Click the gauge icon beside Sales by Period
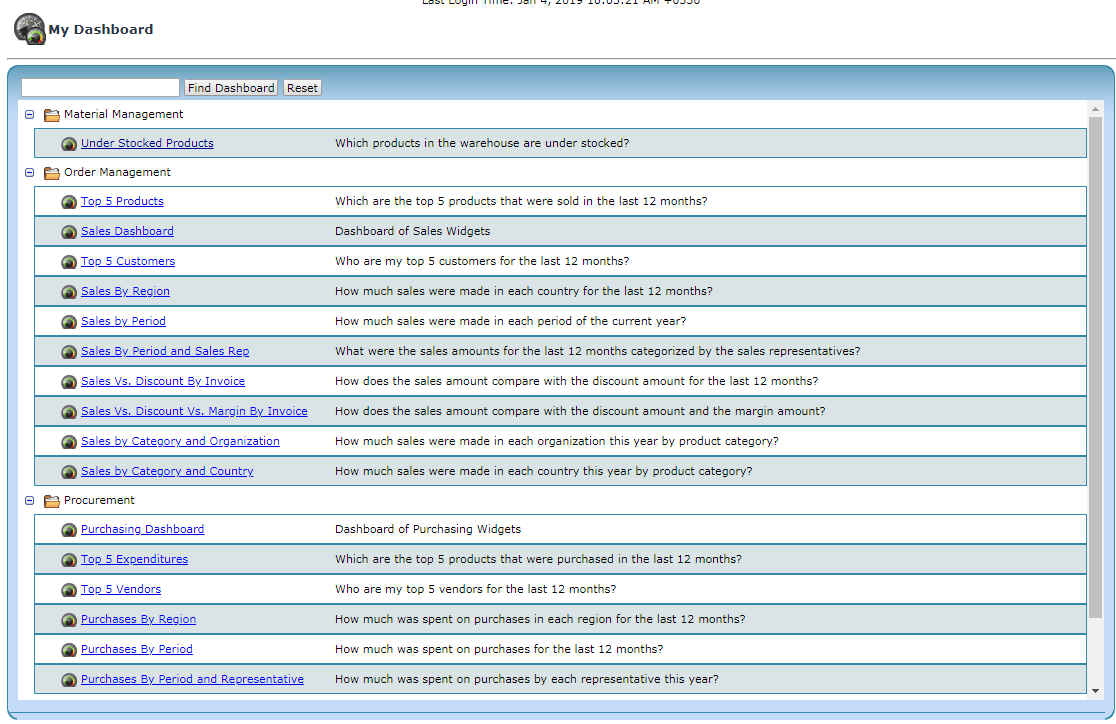 pyautogui.click(x=69, y=322)
